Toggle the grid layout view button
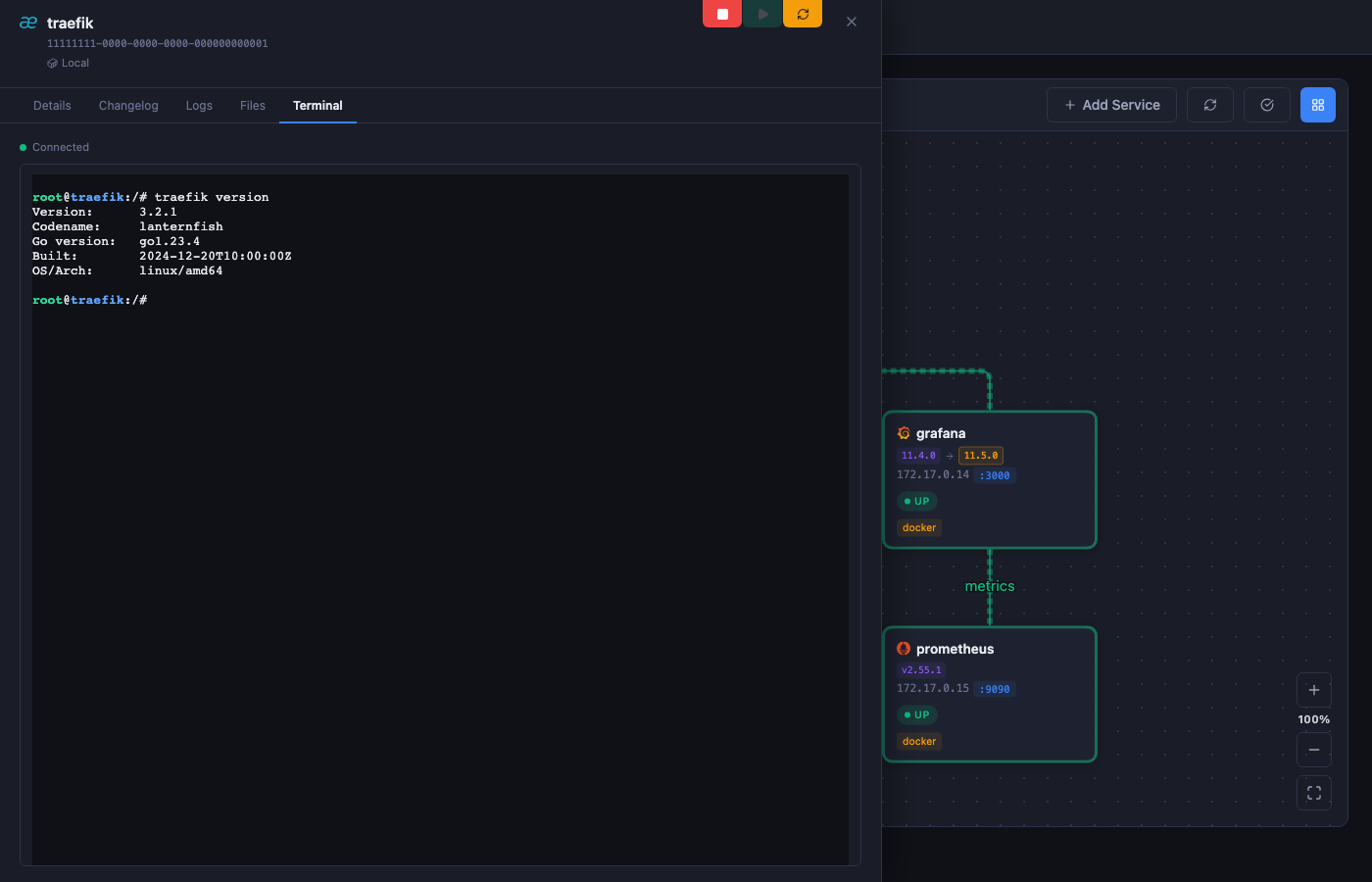 1318,105
